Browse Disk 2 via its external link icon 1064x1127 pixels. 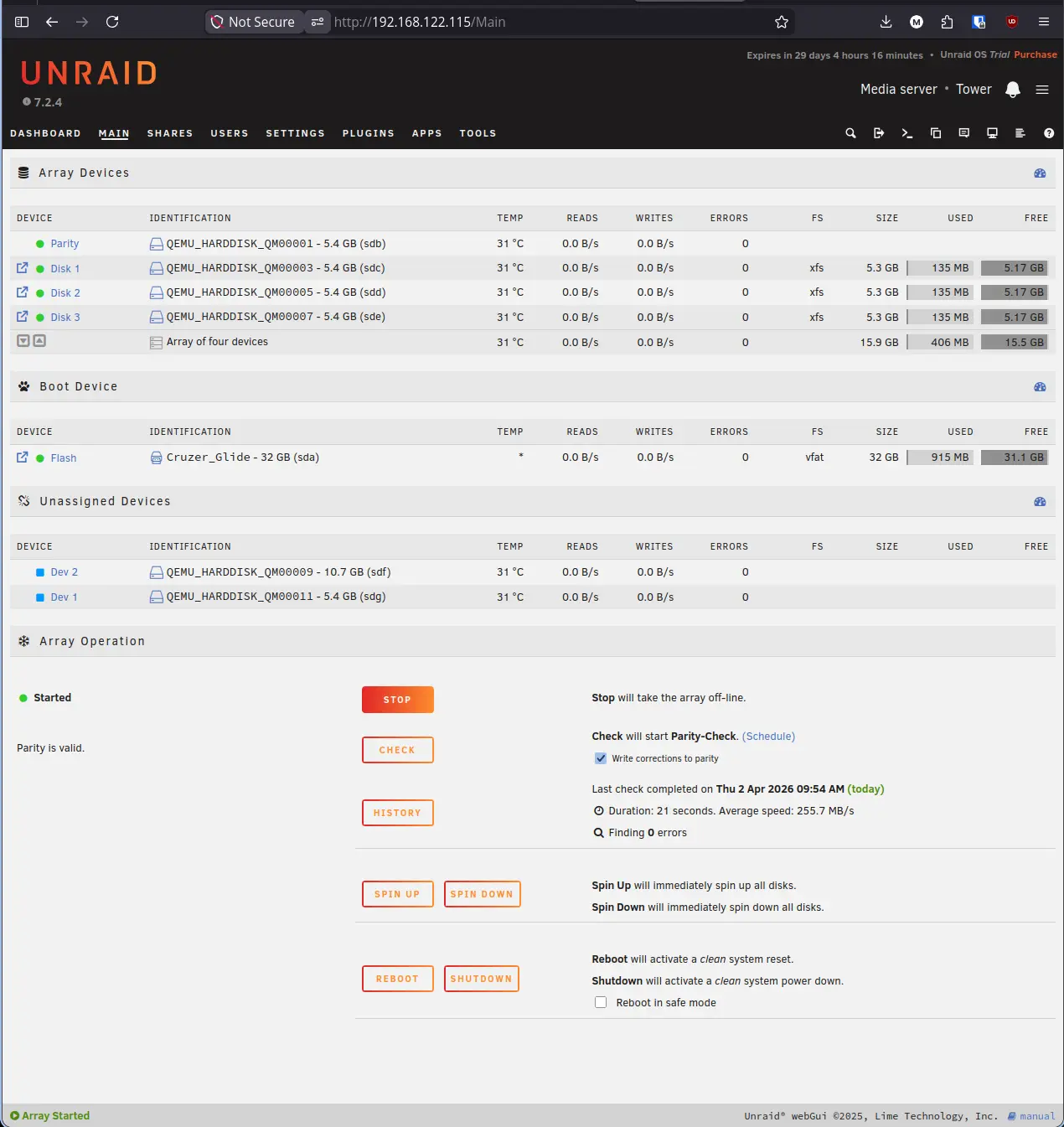(23, 292)
